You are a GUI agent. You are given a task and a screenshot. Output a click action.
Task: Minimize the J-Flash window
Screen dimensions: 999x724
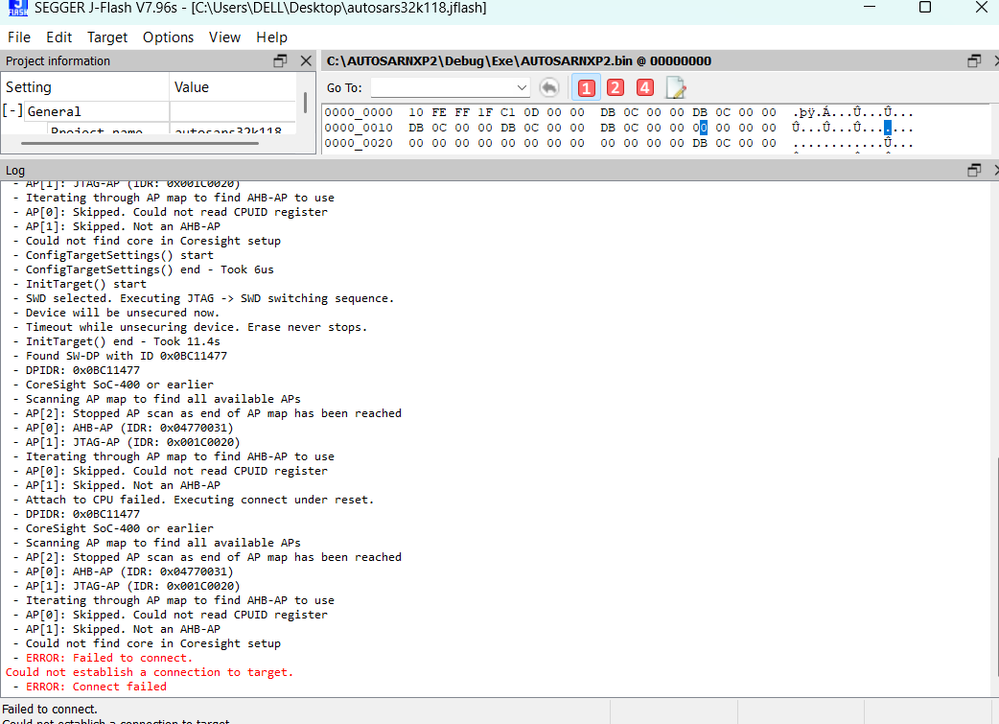(869, 7)
